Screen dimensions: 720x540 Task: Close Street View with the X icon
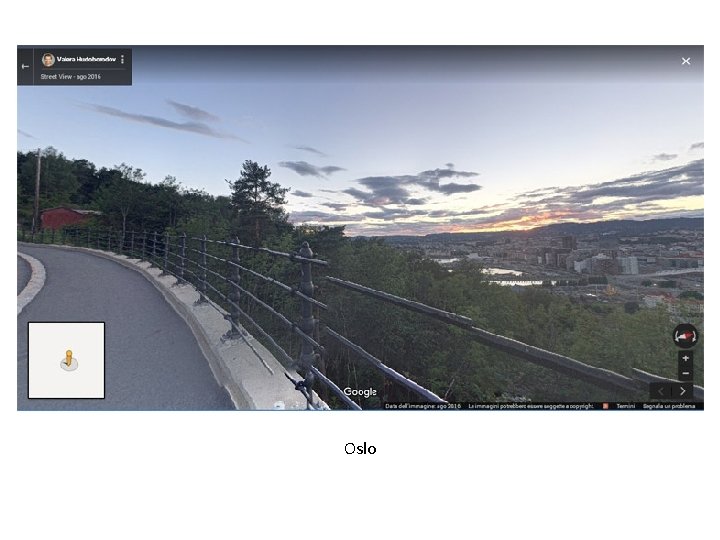686,61
